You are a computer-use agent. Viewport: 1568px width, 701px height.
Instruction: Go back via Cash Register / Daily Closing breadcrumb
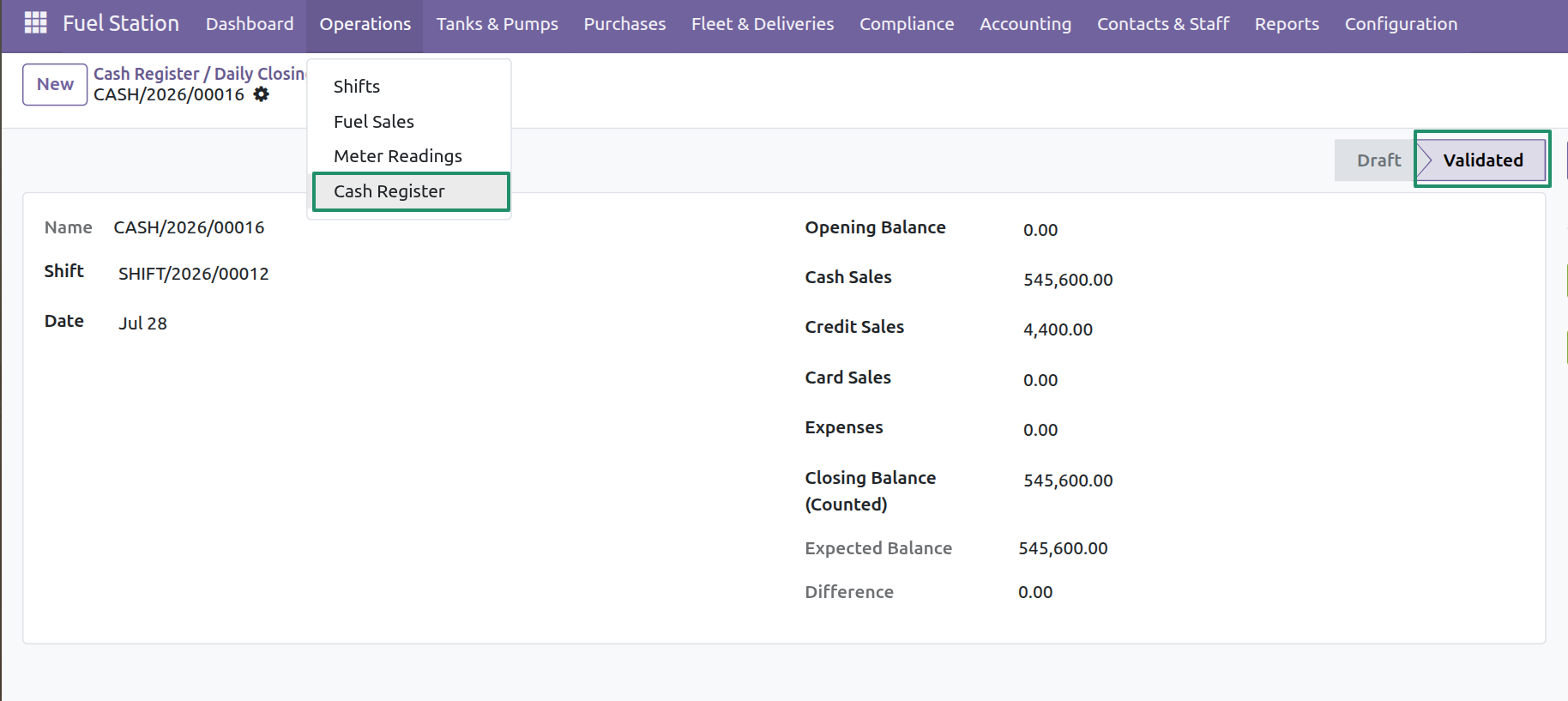(x=199, y=74)
